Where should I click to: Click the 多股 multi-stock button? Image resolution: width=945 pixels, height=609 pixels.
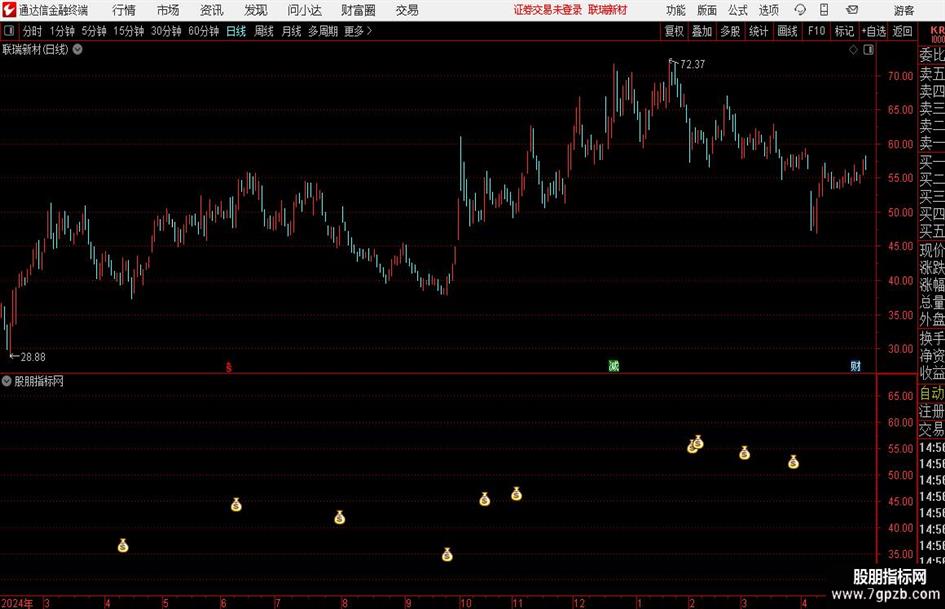pos(730,31)
